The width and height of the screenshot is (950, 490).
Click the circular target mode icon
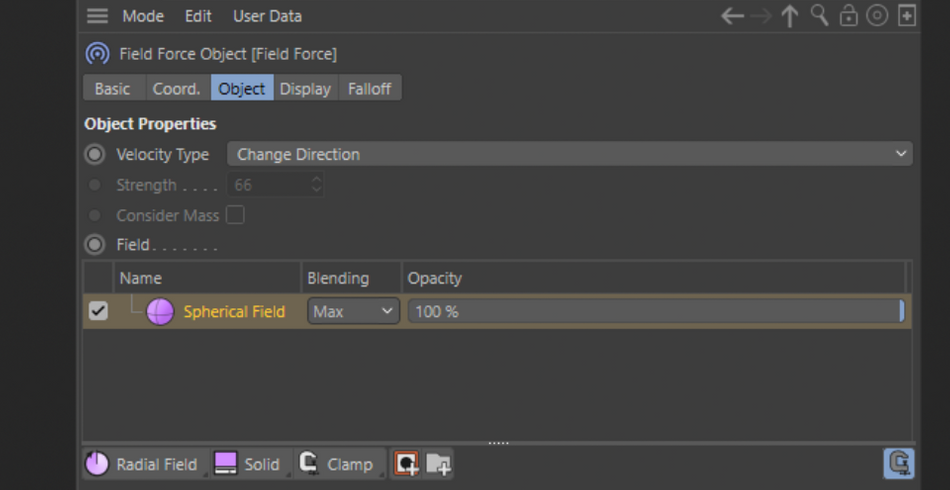(877, 16)
